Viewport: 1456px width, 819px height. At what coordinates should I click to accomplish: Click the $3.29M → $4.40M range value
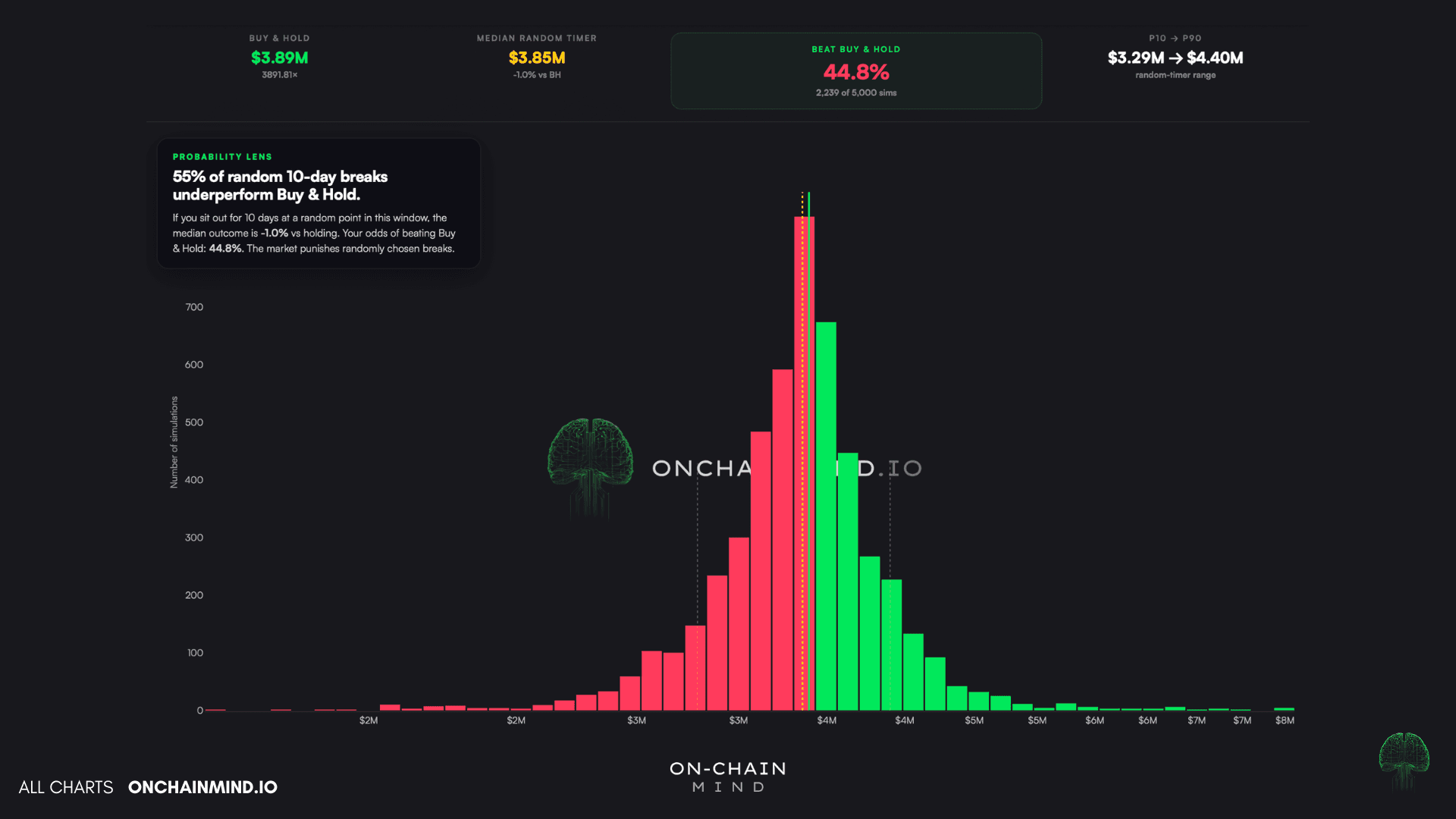pyautogui.click(x=1175, y=58)
